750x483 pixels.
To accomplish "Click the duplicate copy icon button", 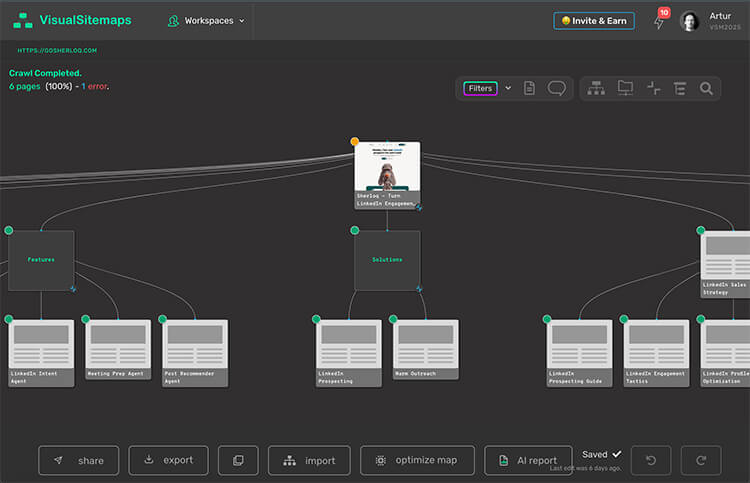I will pos(238,461).
